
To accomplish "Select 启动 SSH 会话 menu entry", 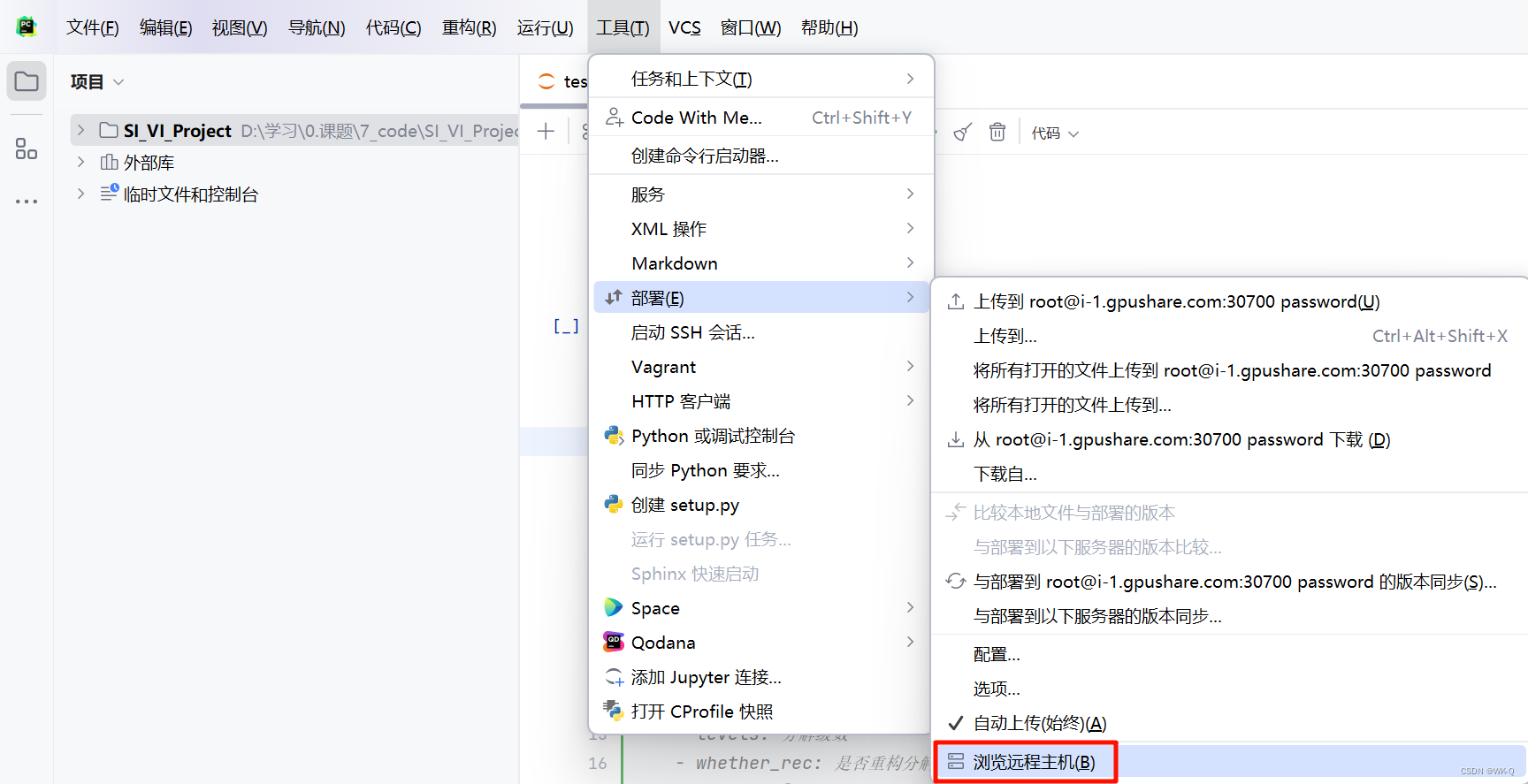I will 761,332.
